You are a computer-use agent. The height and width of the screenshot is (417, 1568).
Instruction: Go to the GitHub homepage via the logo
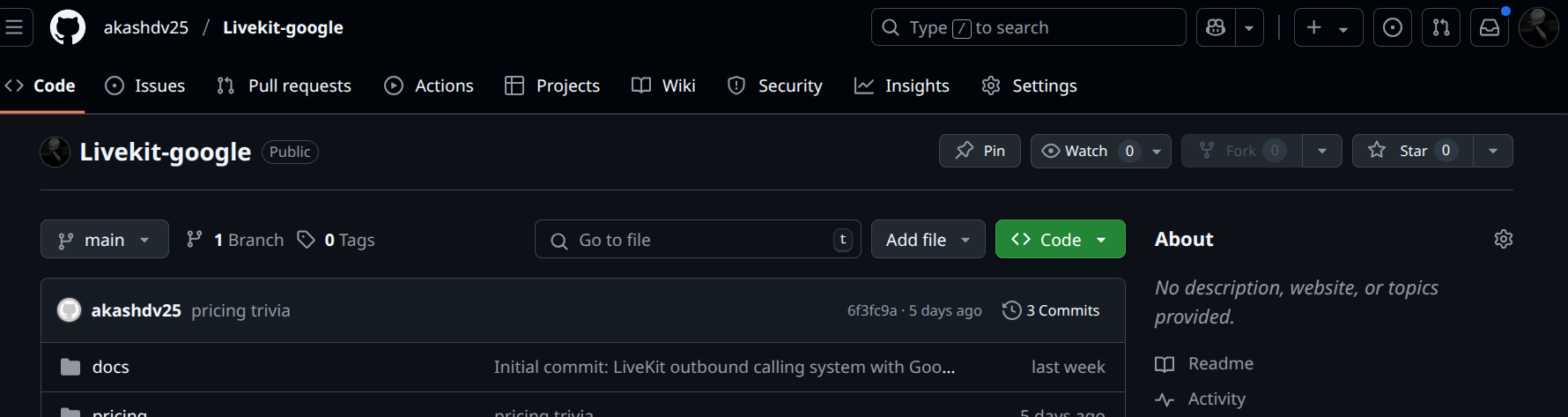tap(68, 27)
